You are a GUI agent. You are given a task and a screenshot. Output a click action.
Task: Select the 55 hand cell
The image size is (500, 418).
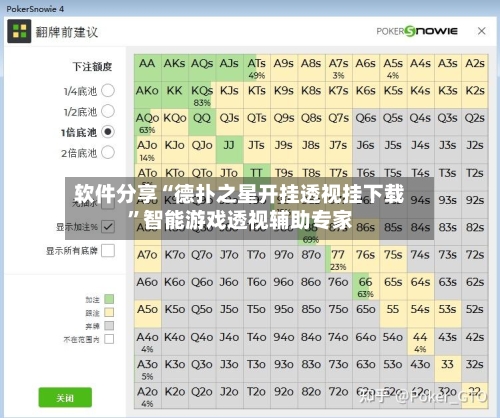tap(393, 314)
